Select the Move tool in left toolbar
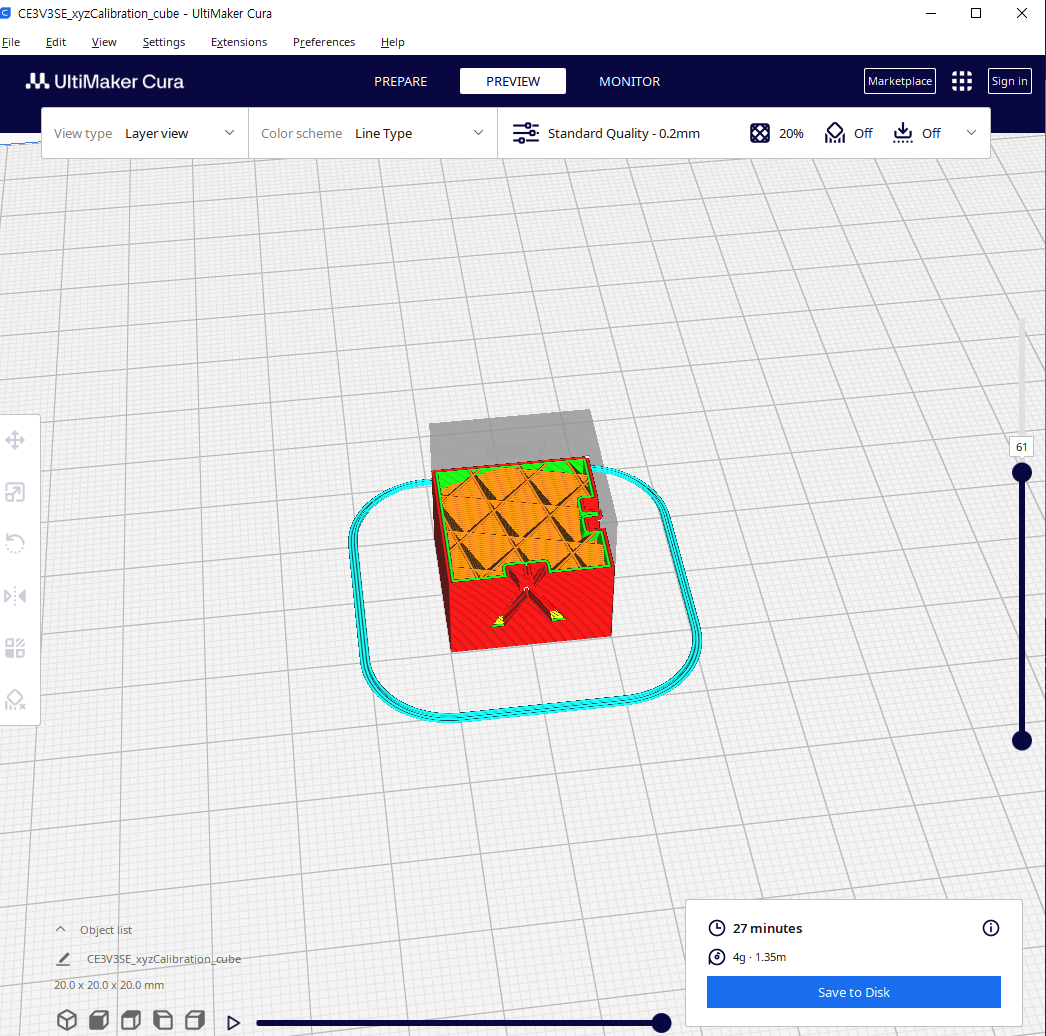 15,440
